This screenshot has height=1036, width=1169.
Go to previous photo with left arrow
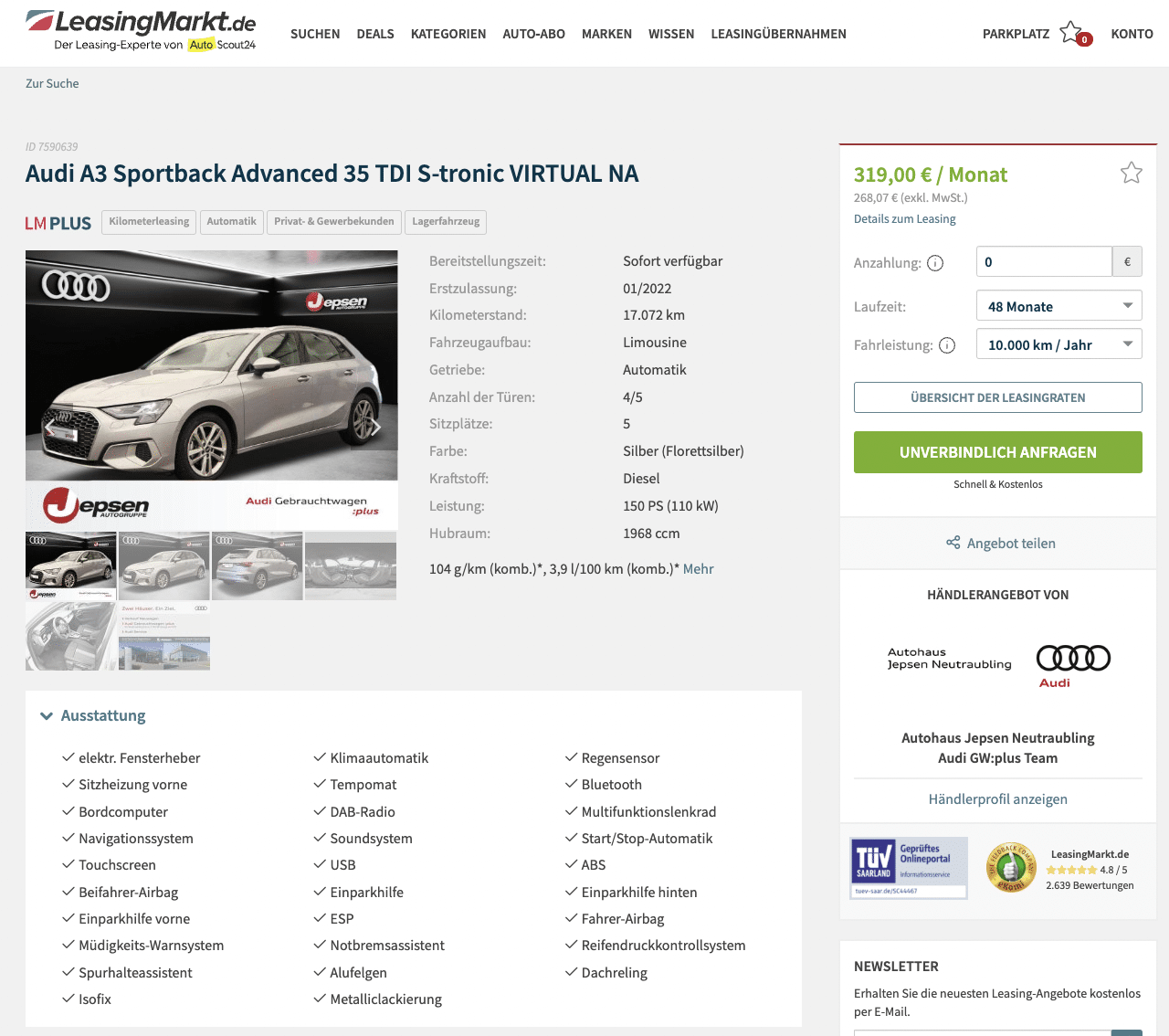pos(50,427)
